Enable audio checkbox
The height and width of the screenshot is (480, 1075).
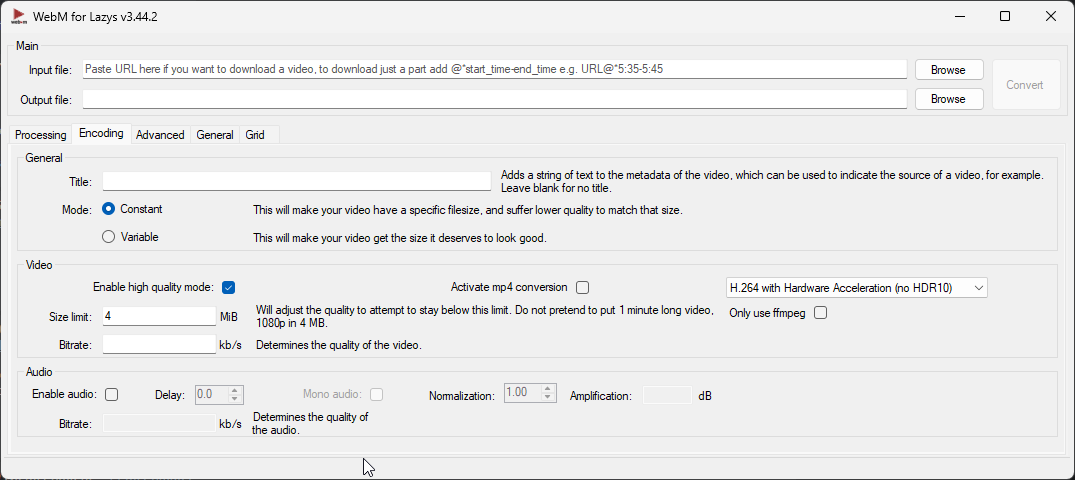pyautogui.click(x=112, y=394)
